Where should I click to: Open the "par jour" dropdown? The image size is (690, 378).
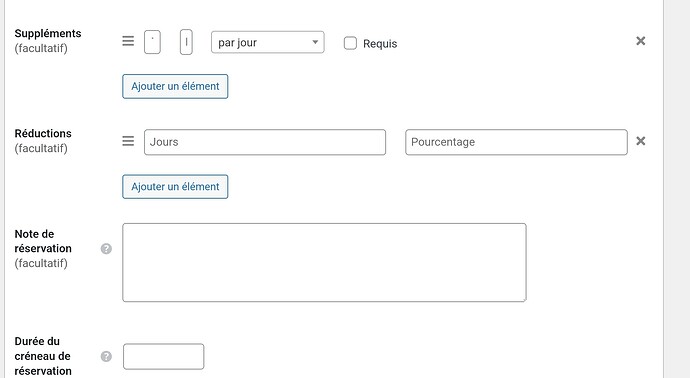268,42
